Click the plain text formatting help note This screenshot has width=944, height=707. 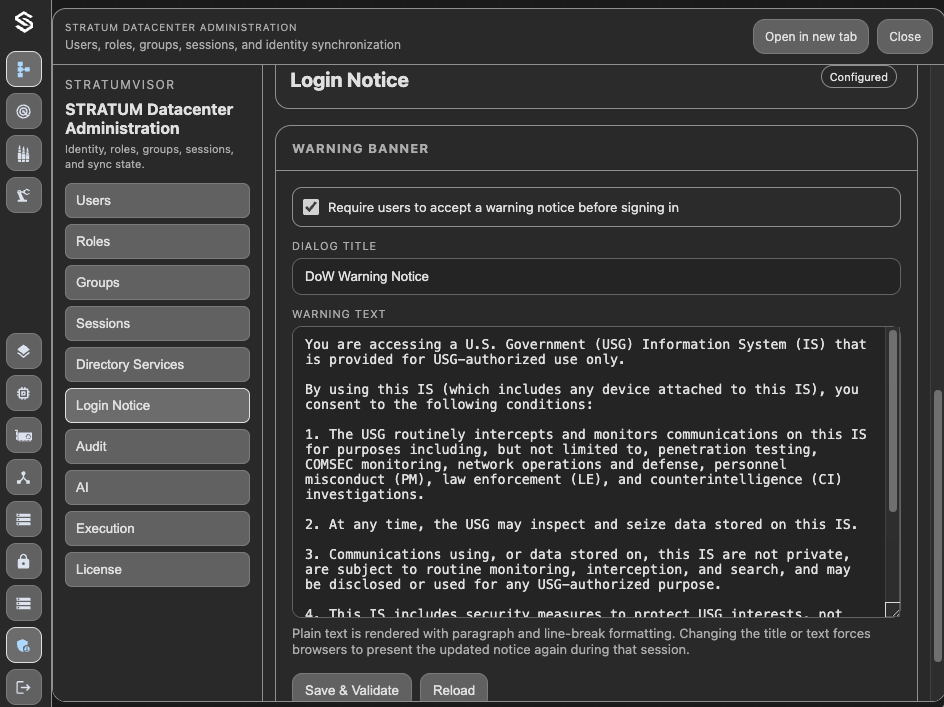(x=581, y=641)
